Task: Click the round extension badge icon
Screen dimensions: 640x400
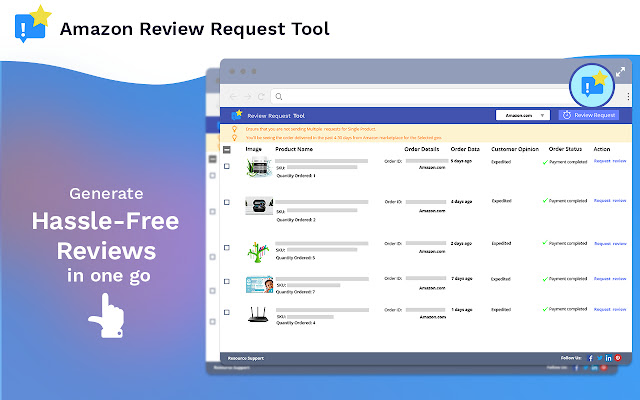Action: (x=592, y=86)
